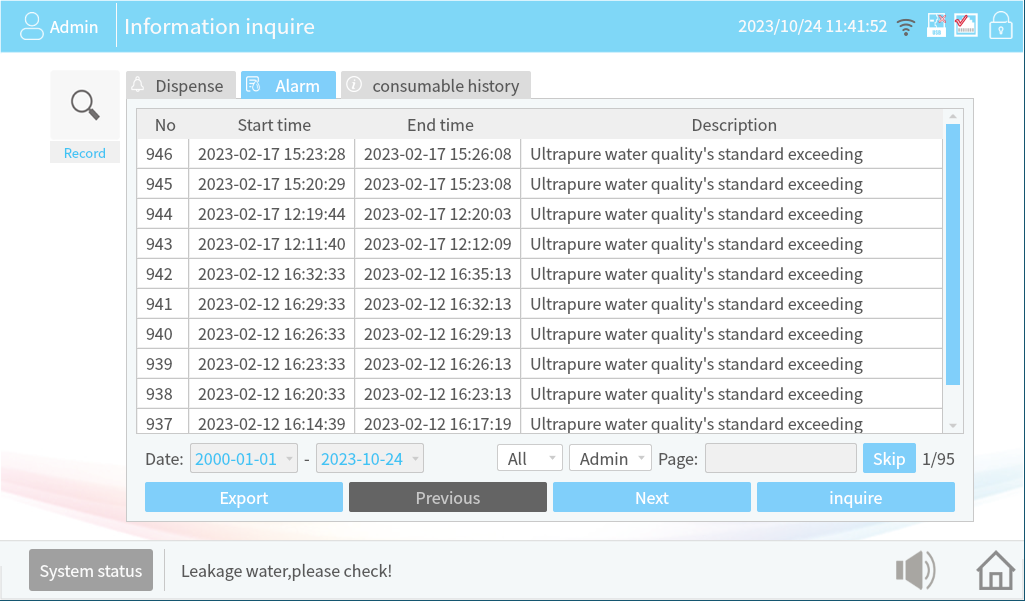Click the Description column header

[734, 125]
